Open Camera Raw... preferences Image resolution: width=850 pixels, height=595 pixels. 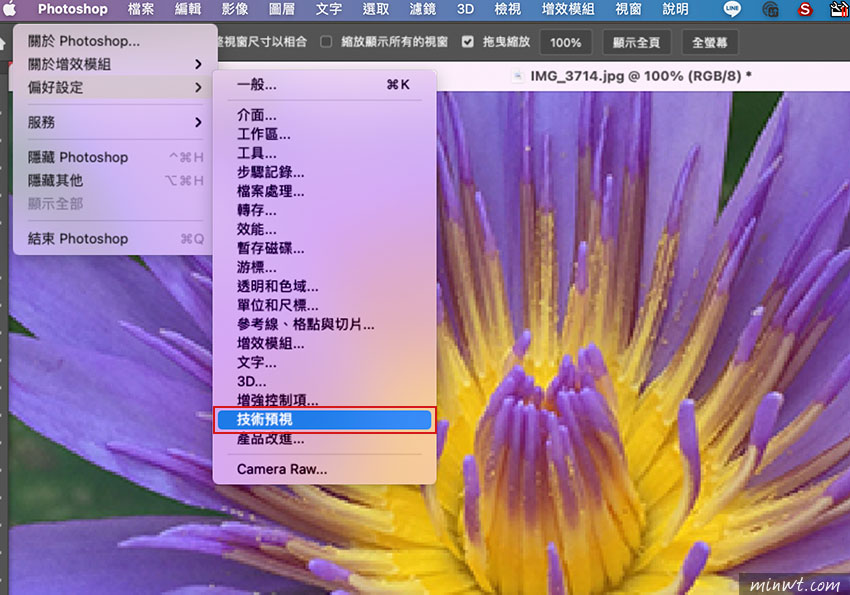coord(324,469)
